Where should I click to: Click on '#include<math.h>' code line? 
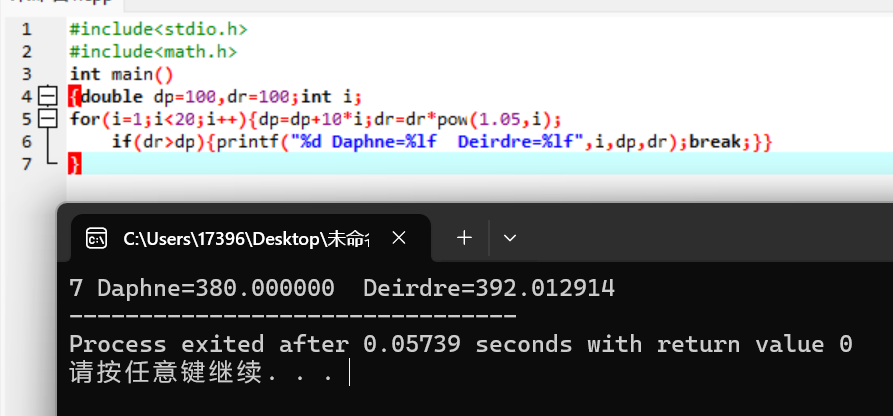[x=153, y=52]
